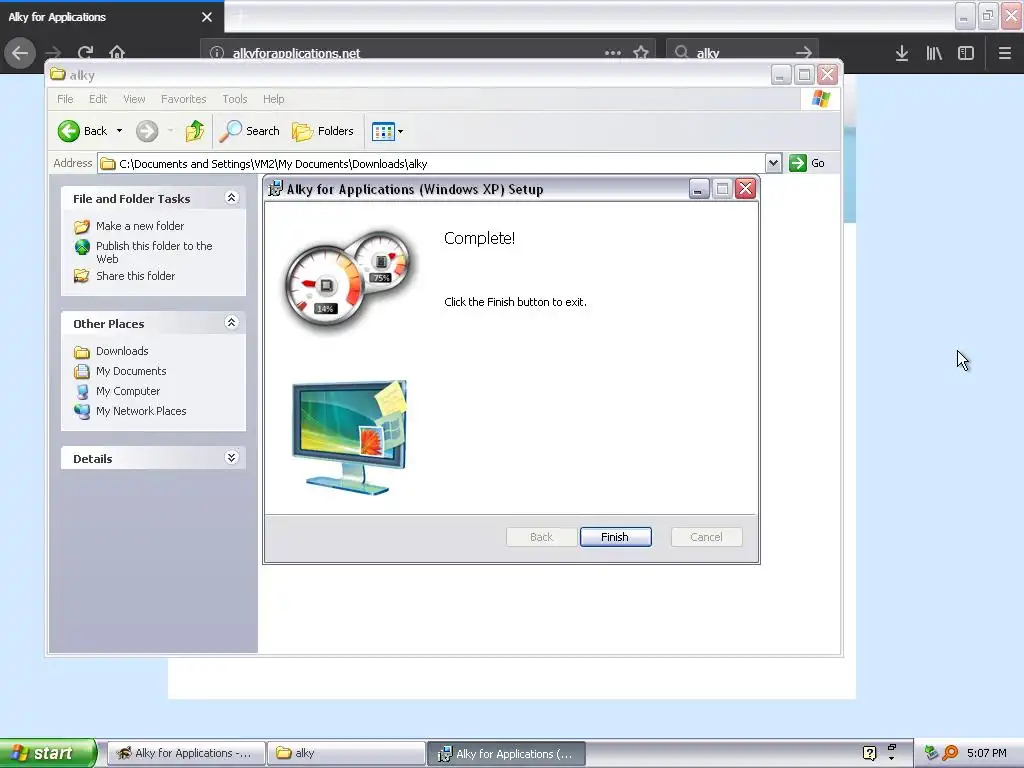
Task: Open Downloads under Other Places
Action: pyautogui.click(x=122, y=351)
